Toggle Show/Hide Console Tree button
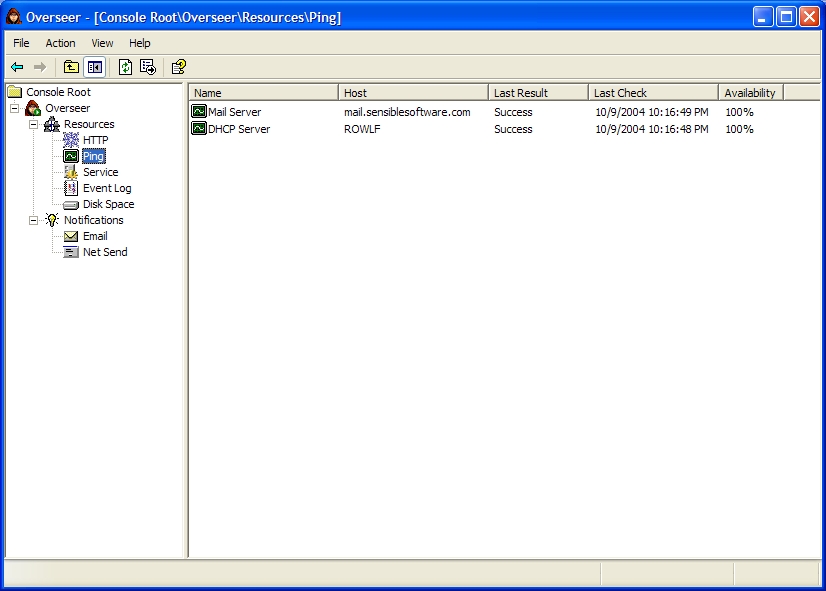Image resolution: width=826 pixels, height=591 pixels. tap(95, 67)
